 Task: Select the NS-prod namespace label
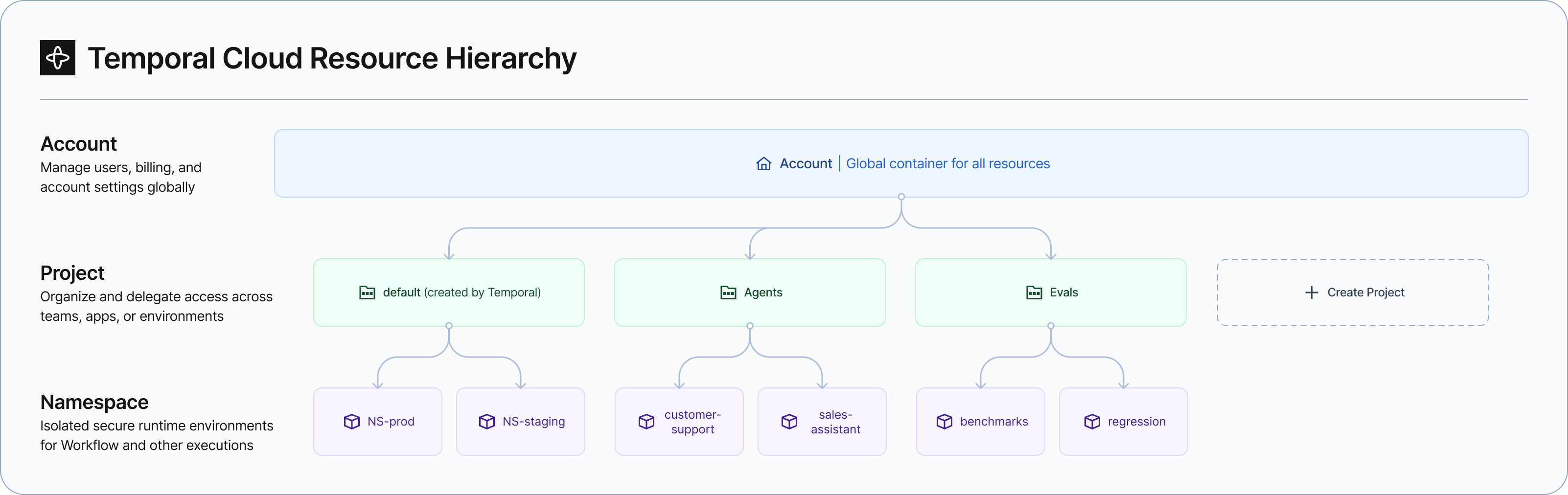391,422
